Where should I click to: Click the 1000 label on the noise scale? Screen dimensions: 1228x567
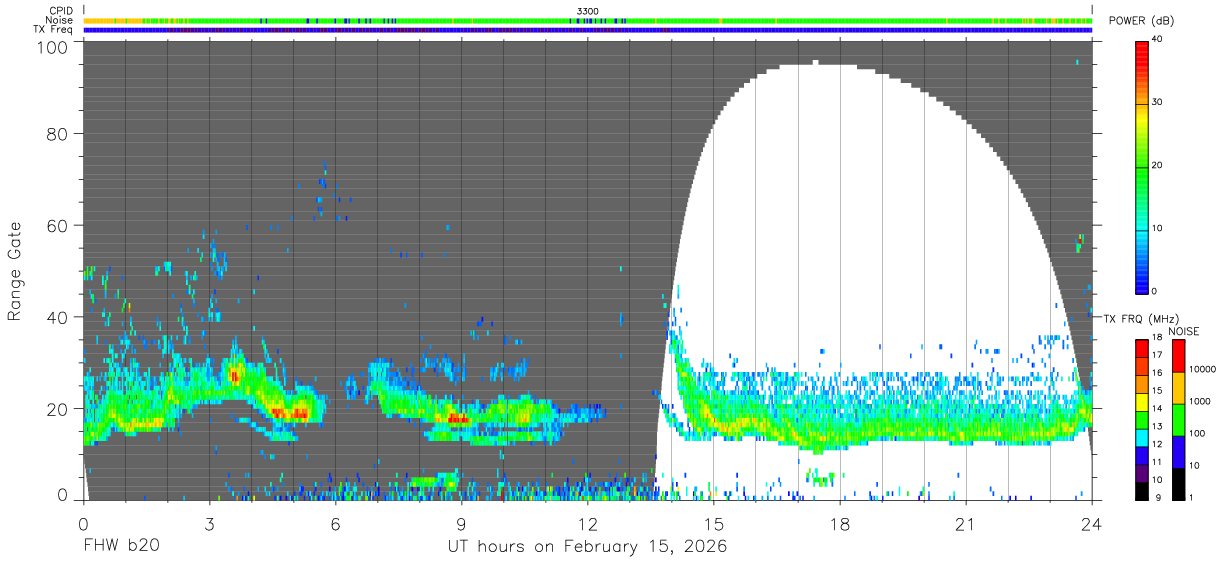pyautogui.click(x=1199, y=401)
